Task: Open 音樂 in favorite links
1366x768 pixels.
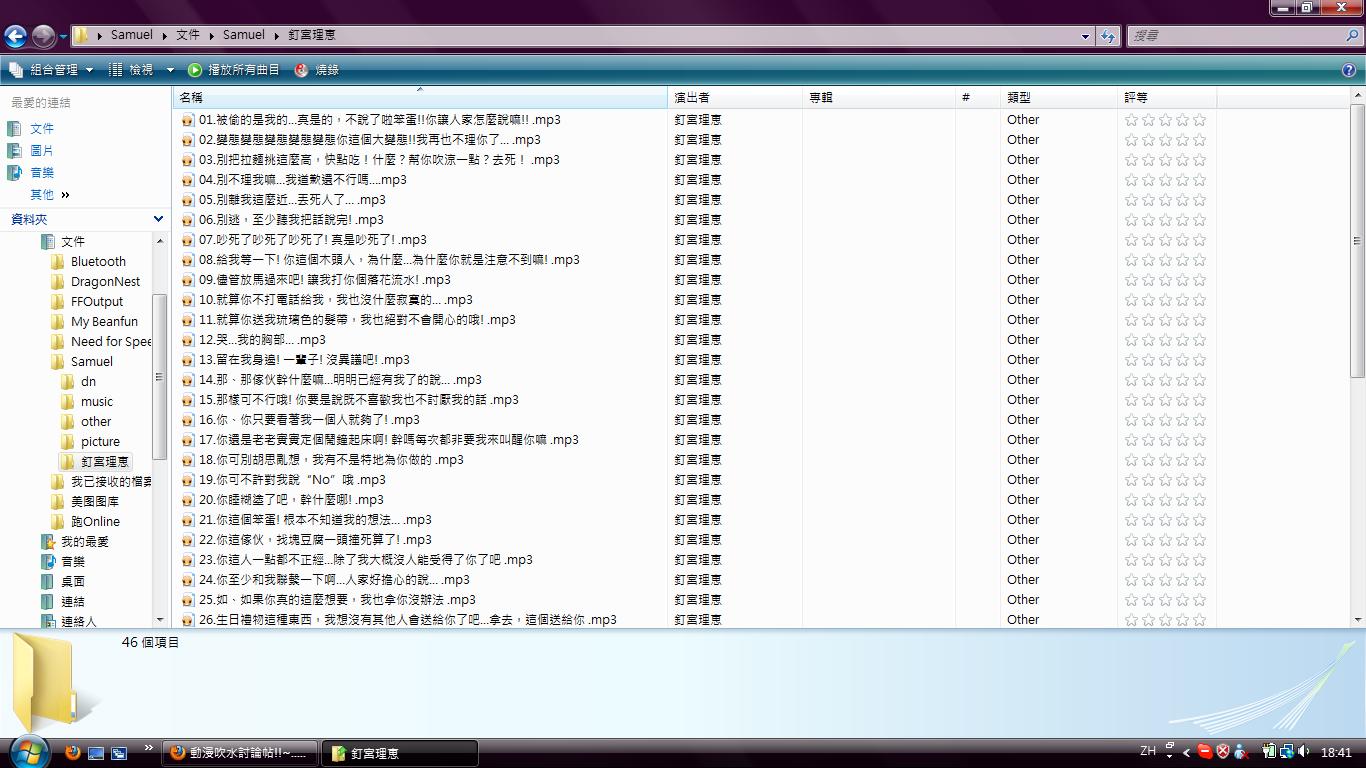Action: [42, 173]
